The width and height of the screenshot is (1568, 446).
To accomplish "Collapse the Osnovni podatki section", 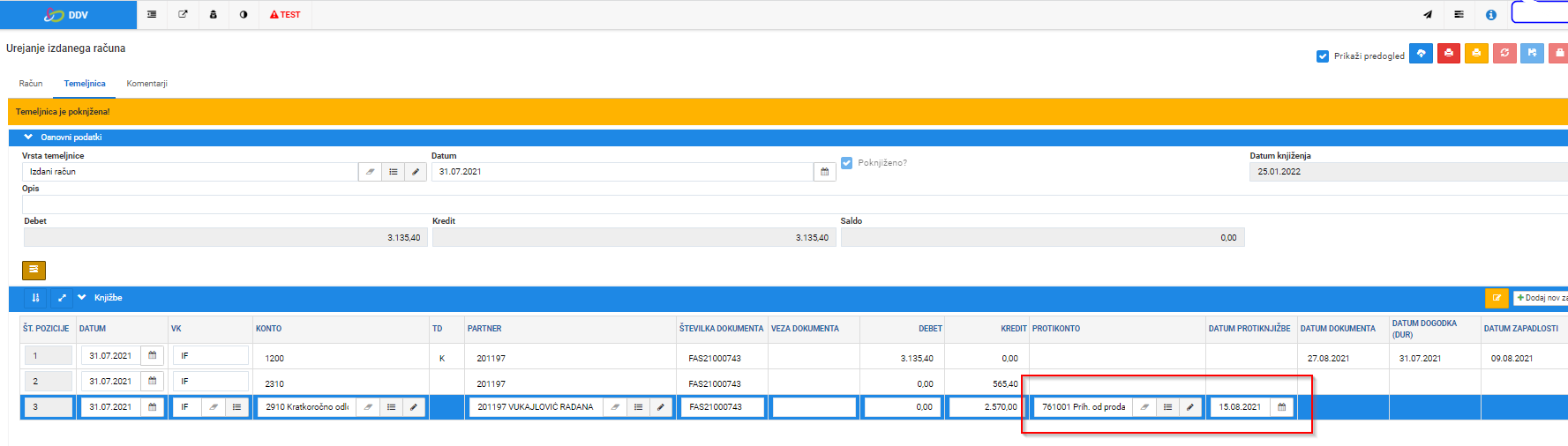I will coord(28,138).
